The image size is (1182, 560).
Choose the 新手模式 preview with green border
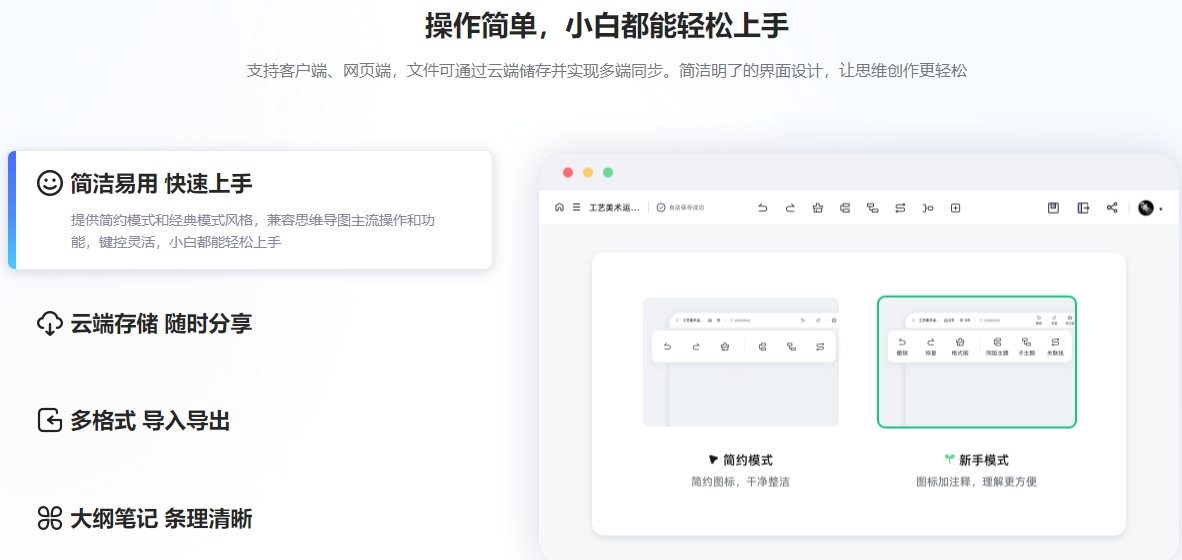pos(976,362)
